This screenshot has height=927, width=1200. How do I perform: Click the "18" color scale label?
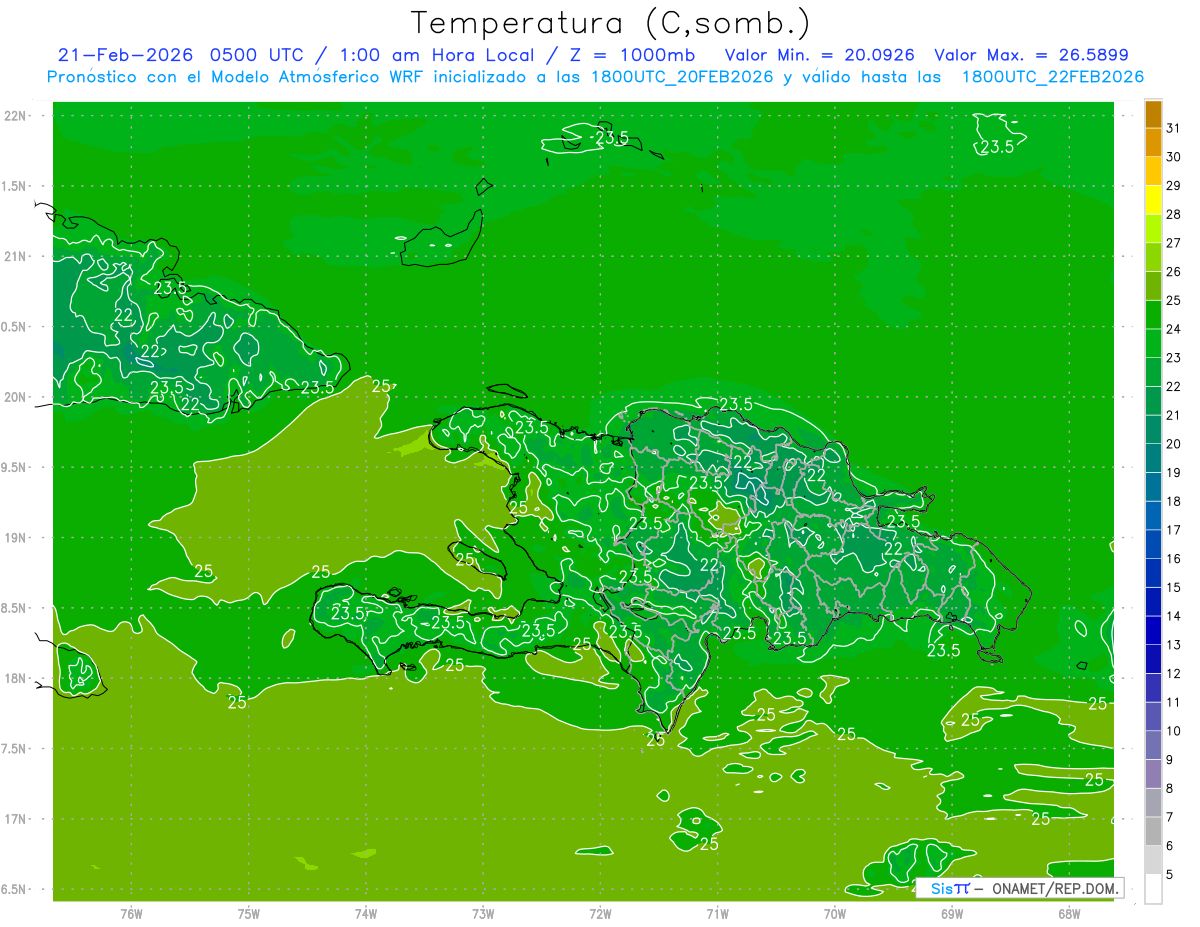pyautogui.click(x=1174, y=501)
